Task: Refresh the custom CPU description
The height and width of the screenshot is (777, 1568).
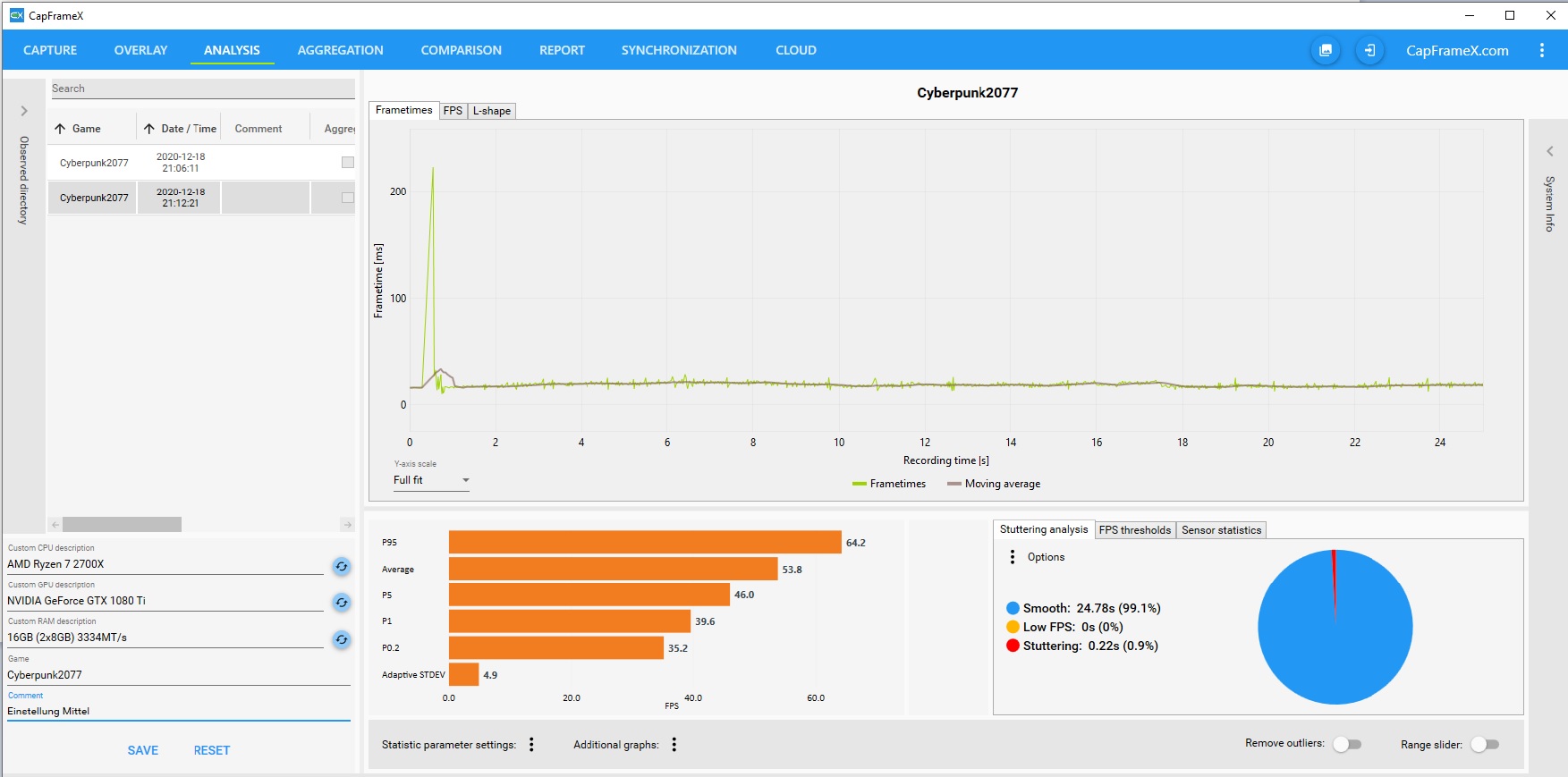Action: click(341, 566)
